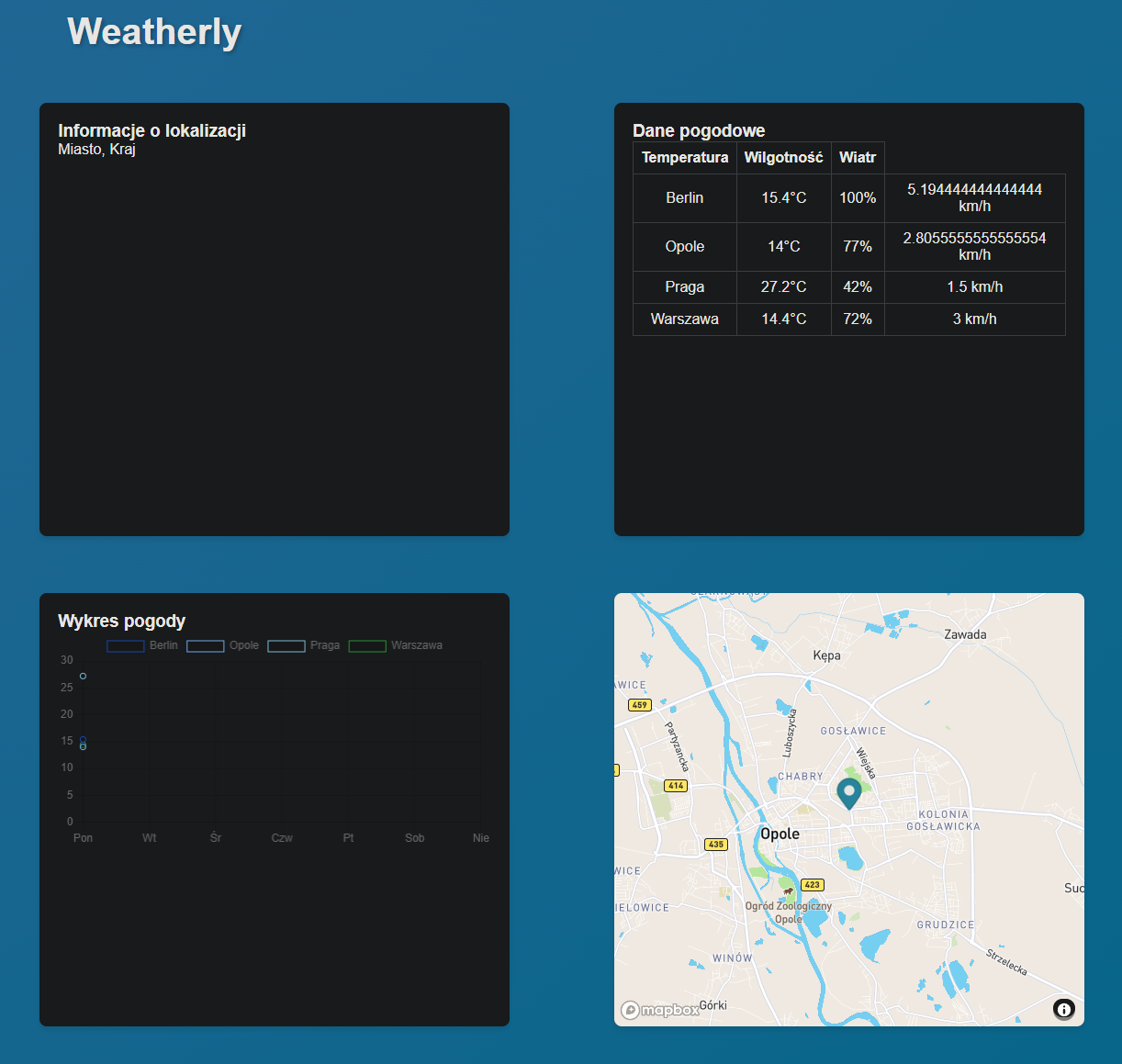Click the 2.8055555555555554 km/h wind value
The width and height of the screenshot is (1122, 1064).
pos(975,247)
